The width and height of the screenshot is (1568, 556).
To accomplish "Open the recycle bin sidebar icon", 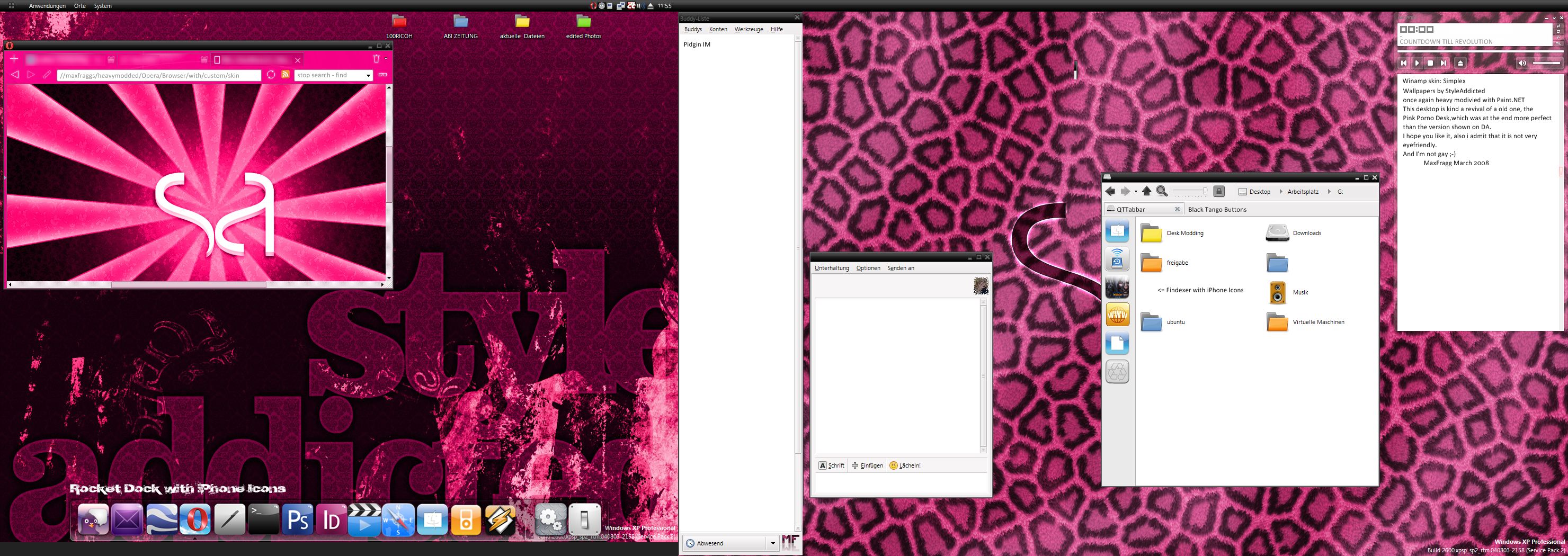I will point(1117,371).
